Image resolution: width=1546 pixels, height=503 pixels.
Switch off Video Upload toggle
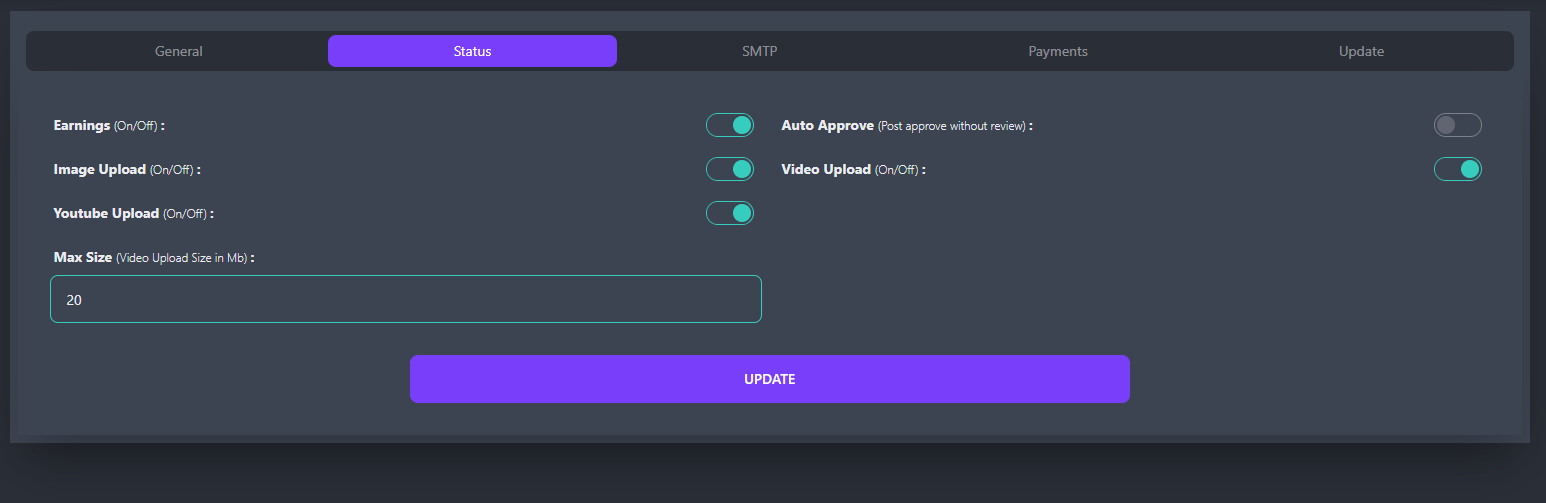pos(1457,169)
